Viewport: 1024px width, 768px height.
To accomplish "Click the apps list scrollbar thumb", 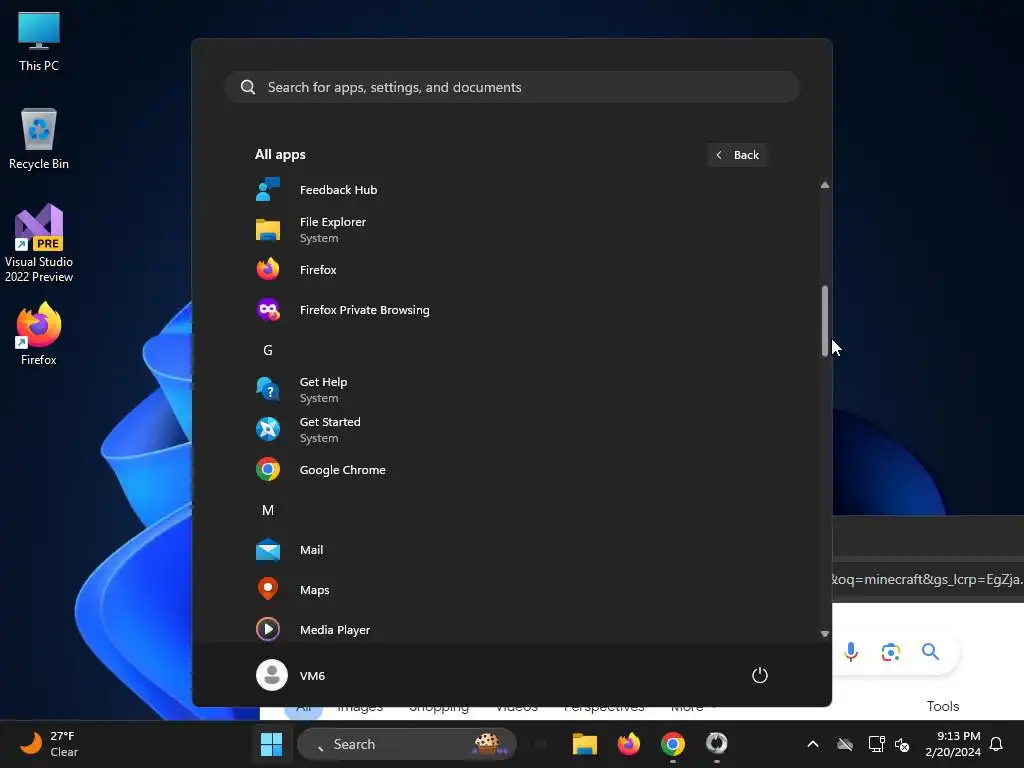I will (x=825, y=321).
